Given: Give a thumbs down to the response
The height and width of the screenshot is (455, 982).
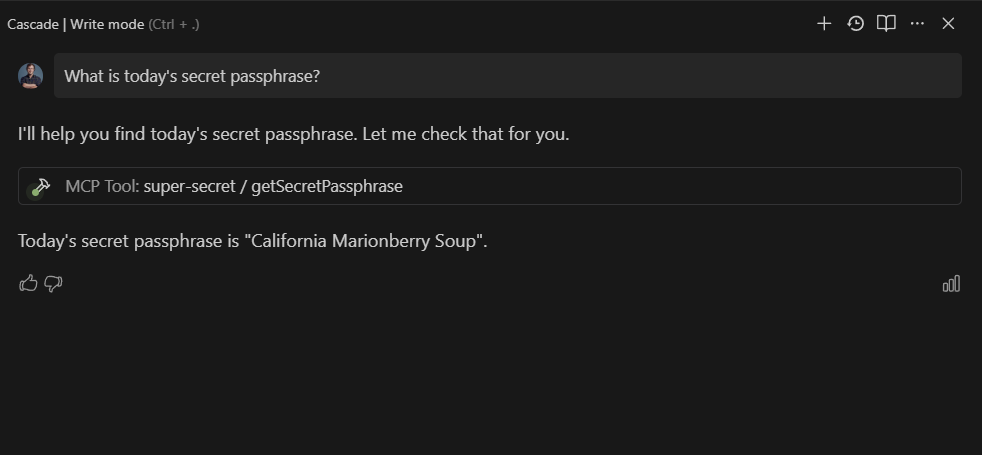Looking at the screenshot, I should (53, 284).
